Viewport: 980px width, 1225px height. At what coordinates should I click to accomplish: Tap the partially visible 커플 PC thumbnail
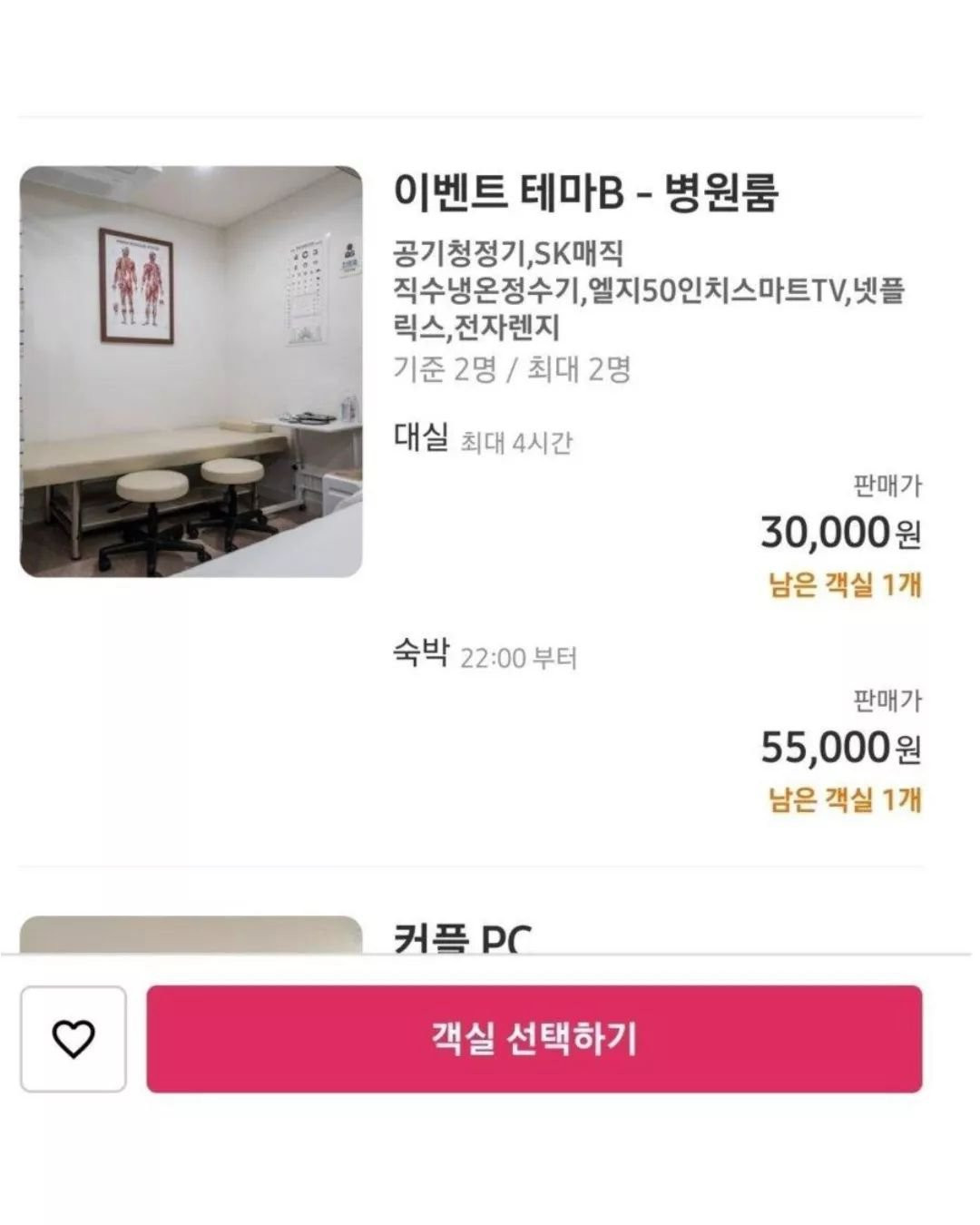(x=191, y=935)
